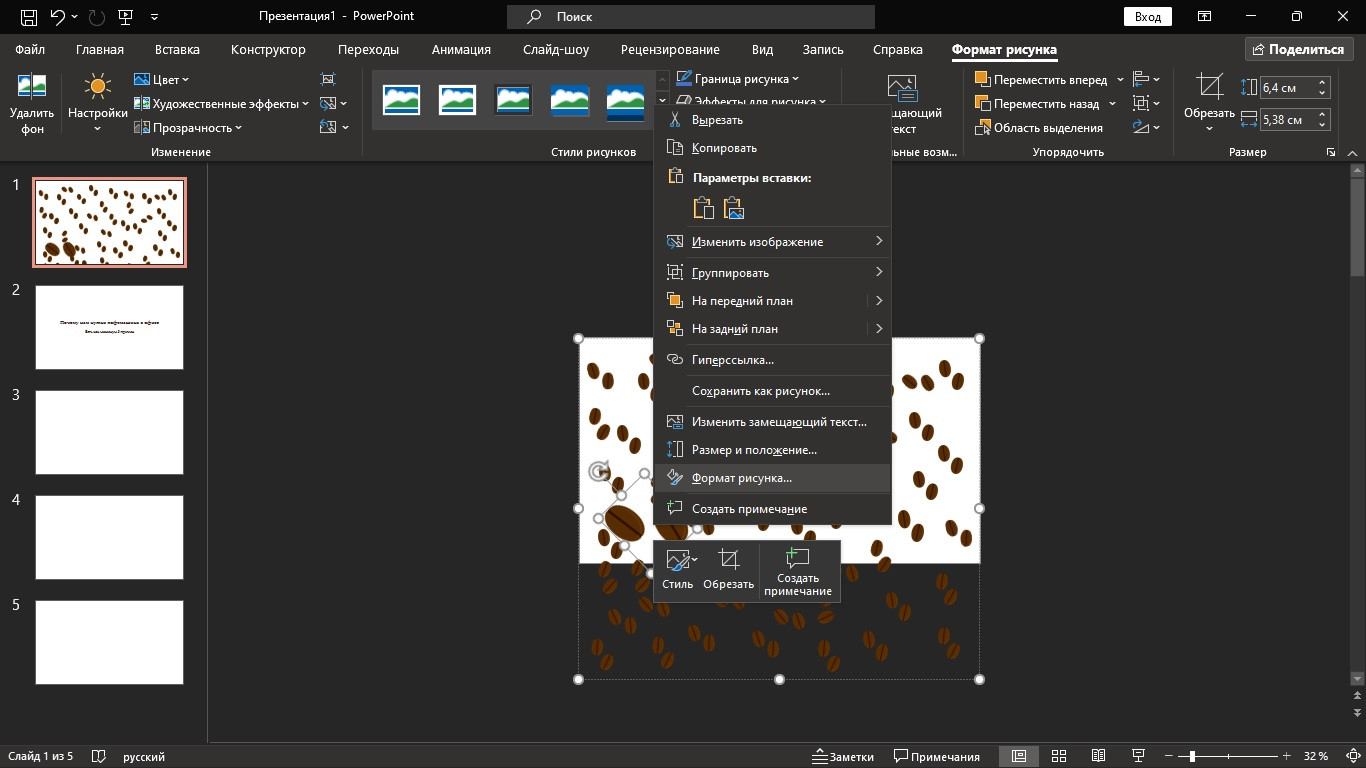Click the Вход sign-in button

[1148, 17]
